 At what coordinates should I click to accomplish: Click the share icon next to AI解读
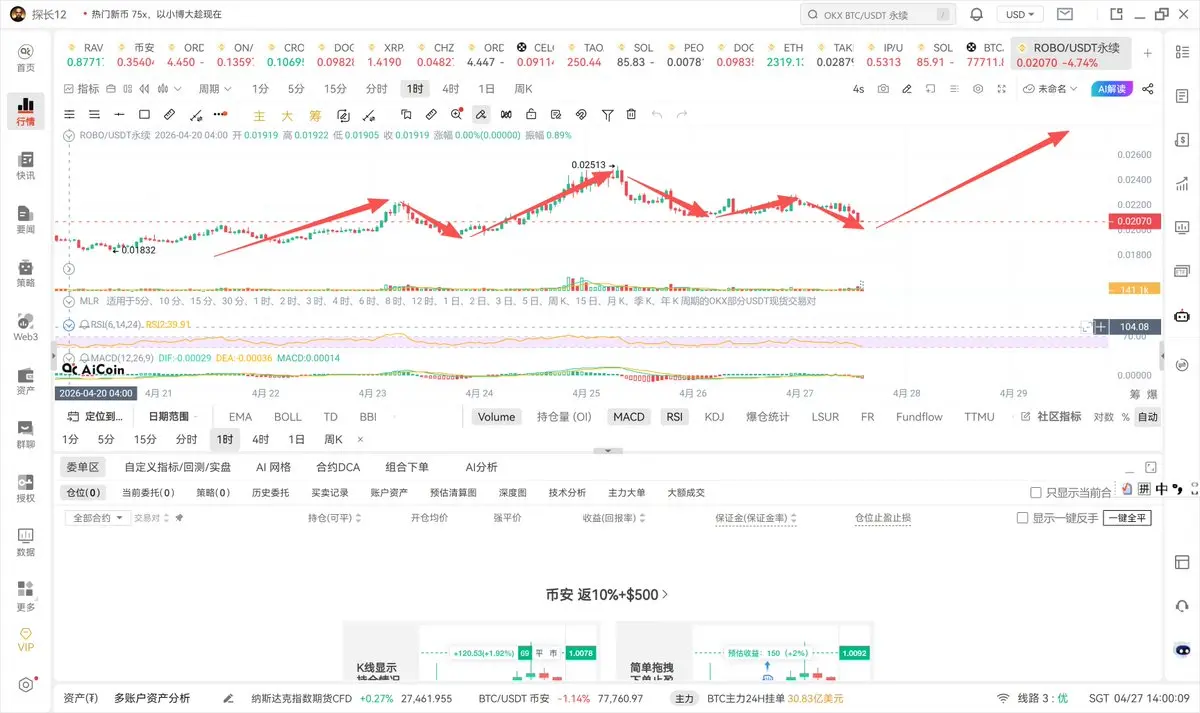pyautogui.click(x=1147, y=89)
